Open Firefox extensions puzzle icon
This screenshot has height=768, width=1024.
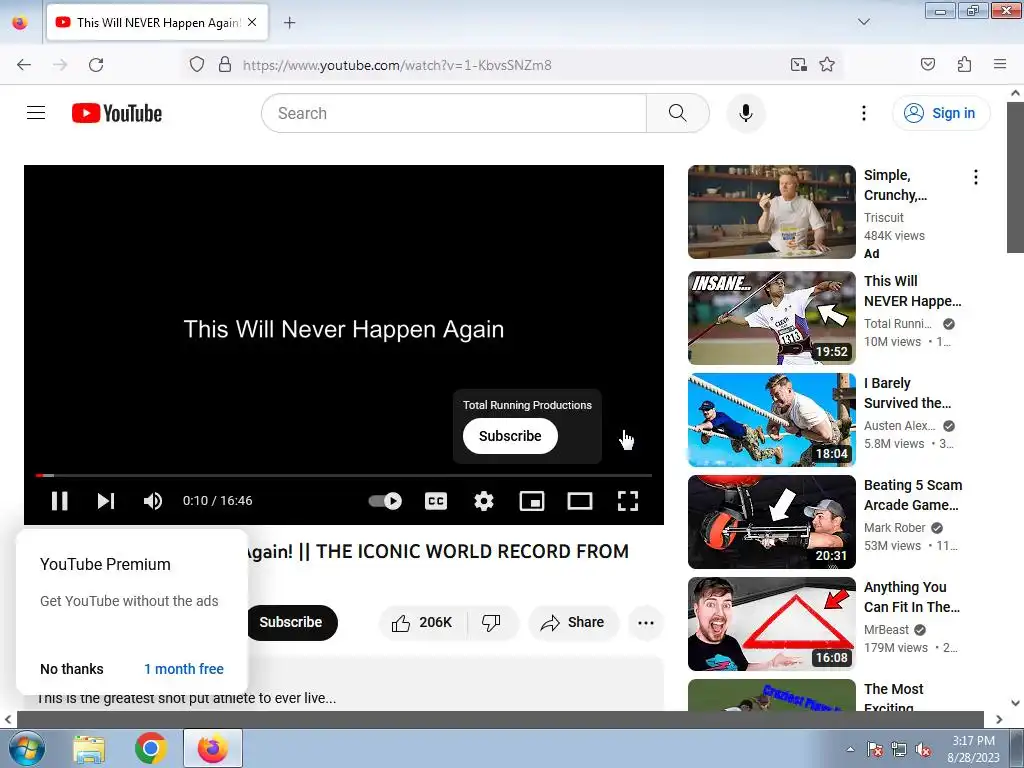965,65
